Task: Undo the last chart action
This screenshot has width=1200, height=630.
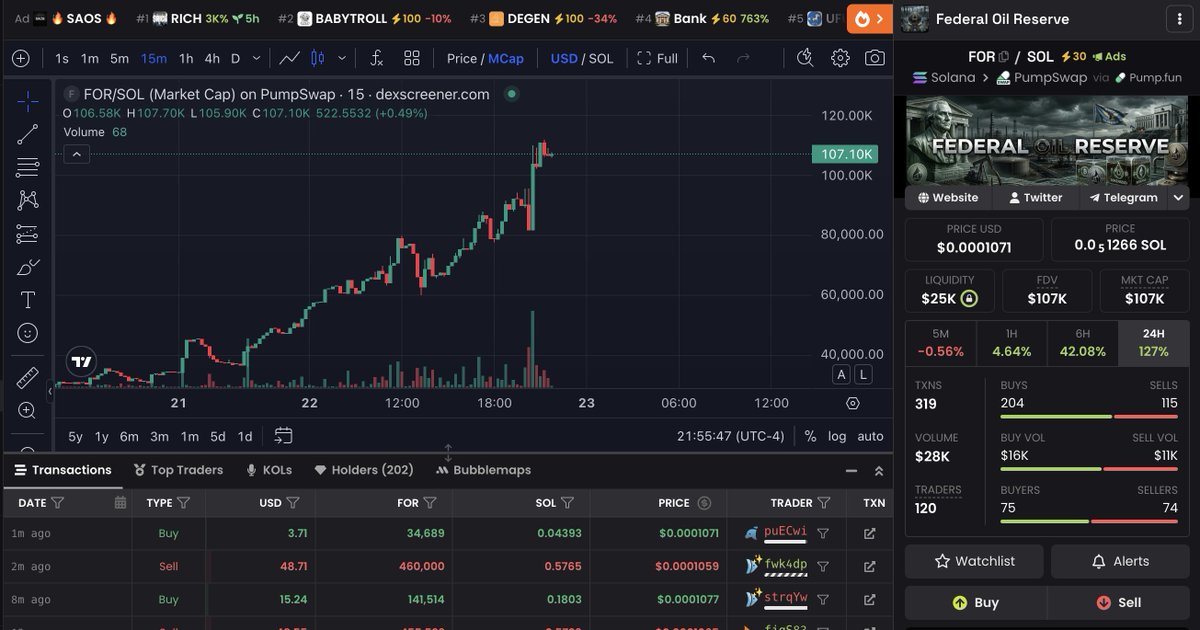Action: [709, 58]
